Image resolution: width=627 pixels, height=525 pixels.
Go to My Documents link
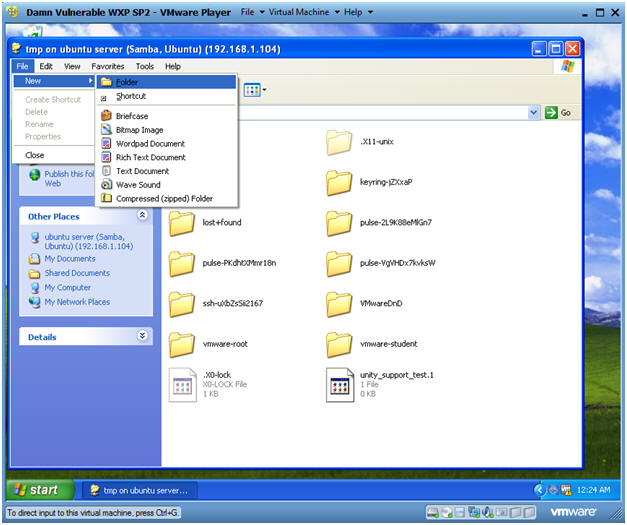pyautogui.click(x=70, y=259)
